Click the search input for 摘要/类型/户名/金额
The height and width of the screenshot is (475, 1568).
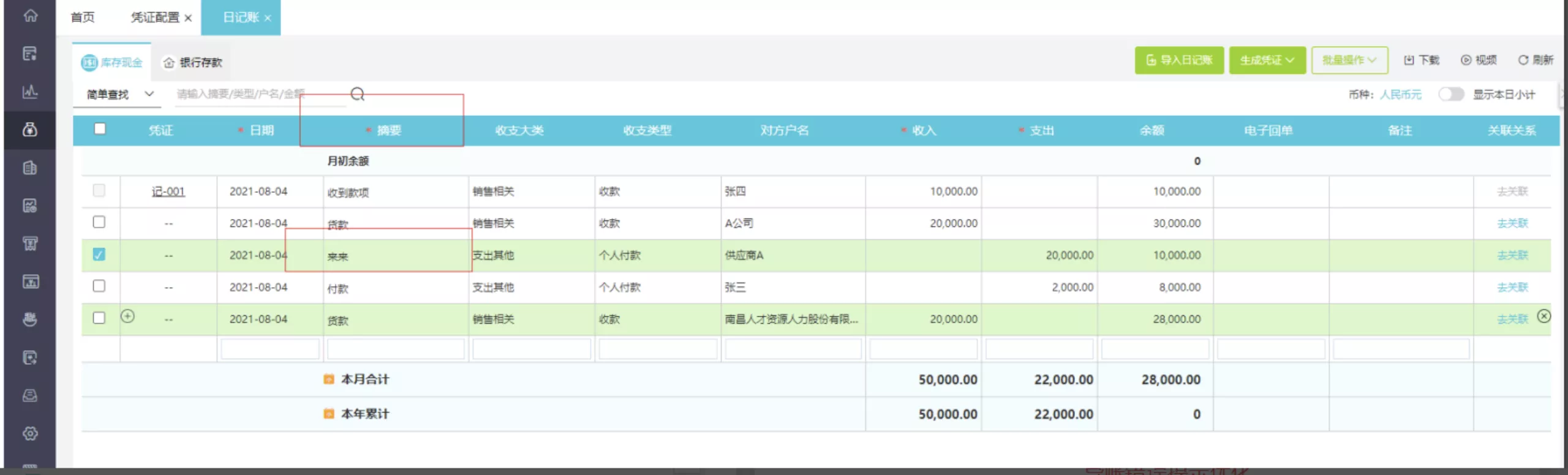click(260, 94)
